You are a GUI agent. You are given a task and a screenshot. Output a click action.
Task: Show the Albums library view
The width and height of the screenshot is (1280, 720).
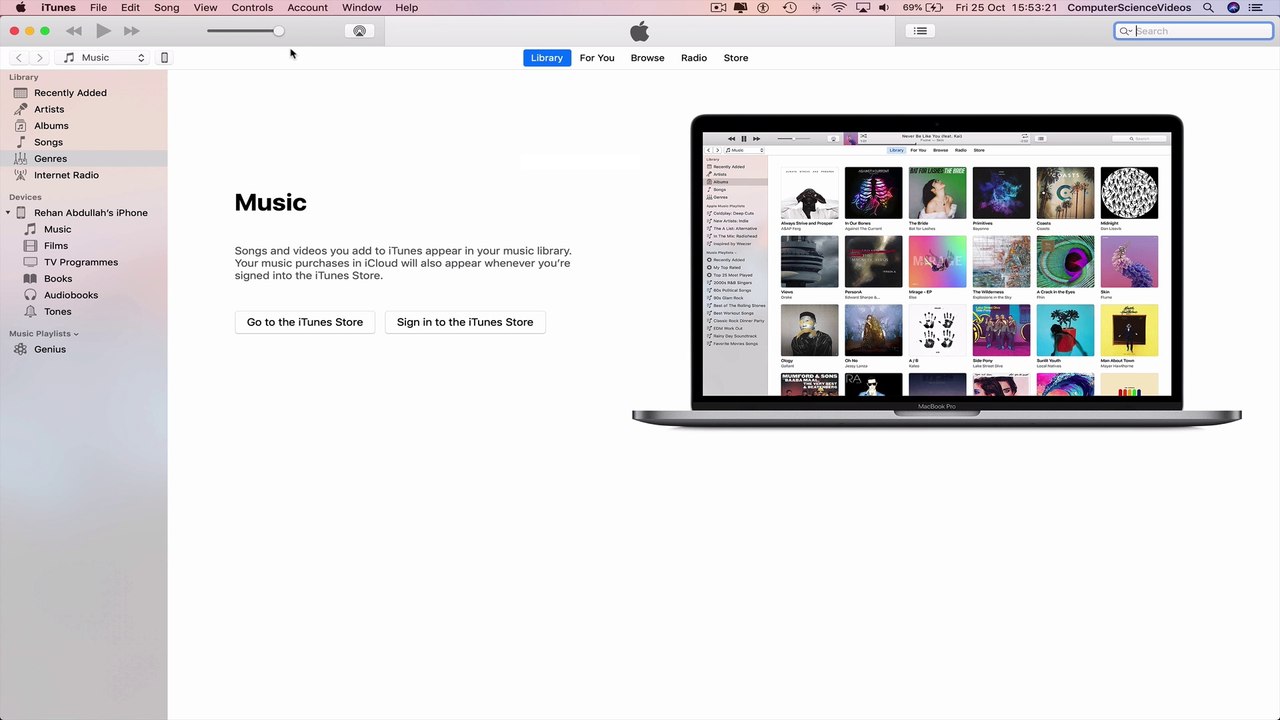(84, 126)
